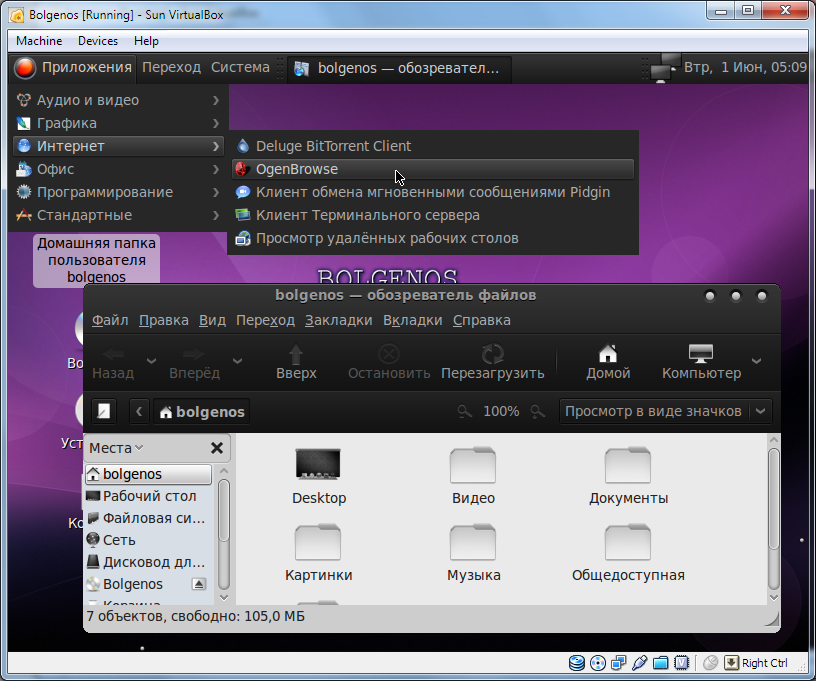The width and height of the screenshot is (816, 681).
Task: Close the Места side pane
Action: [x=217, y=448]
